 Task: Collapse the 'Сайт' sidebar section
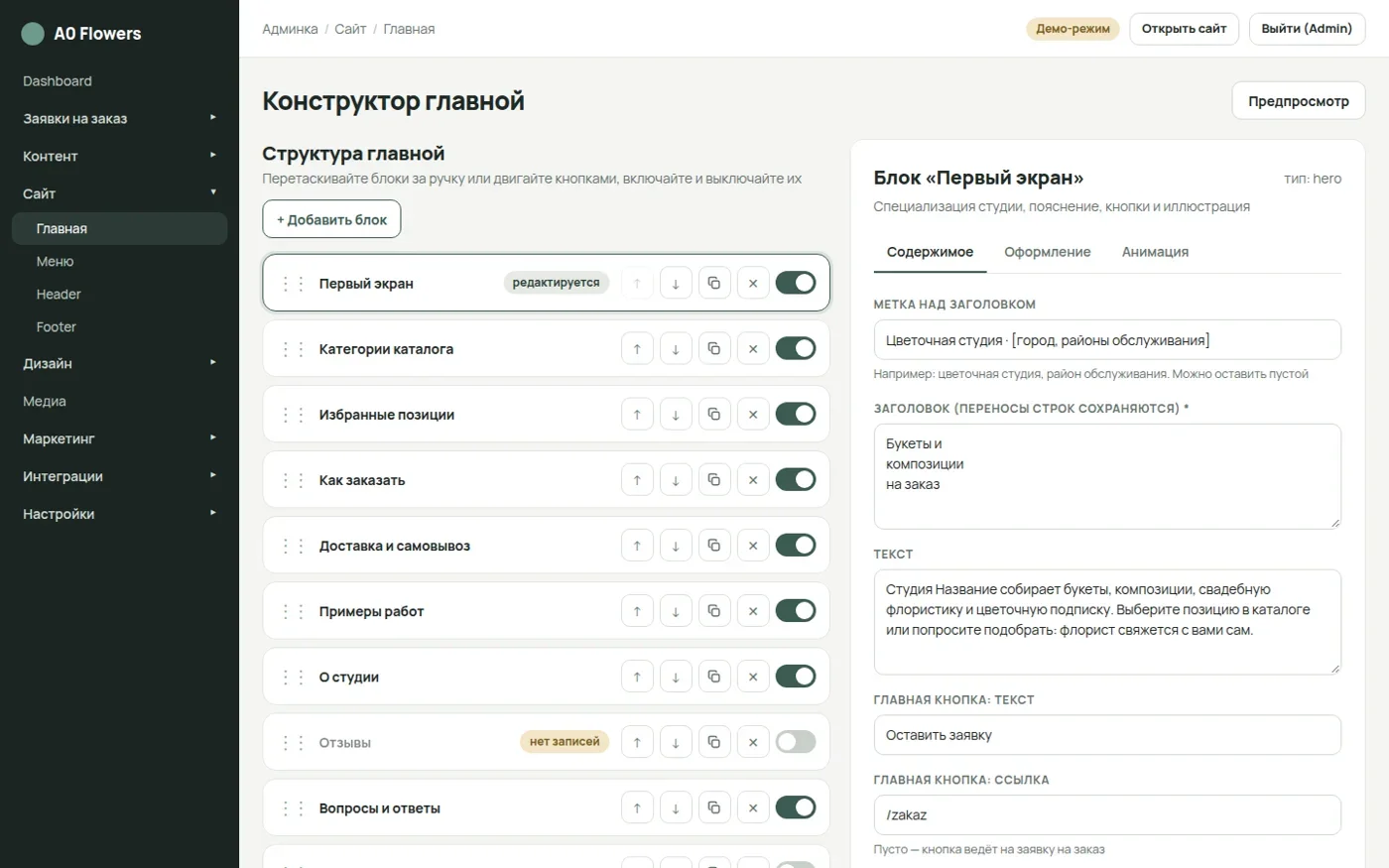(119, 193)
